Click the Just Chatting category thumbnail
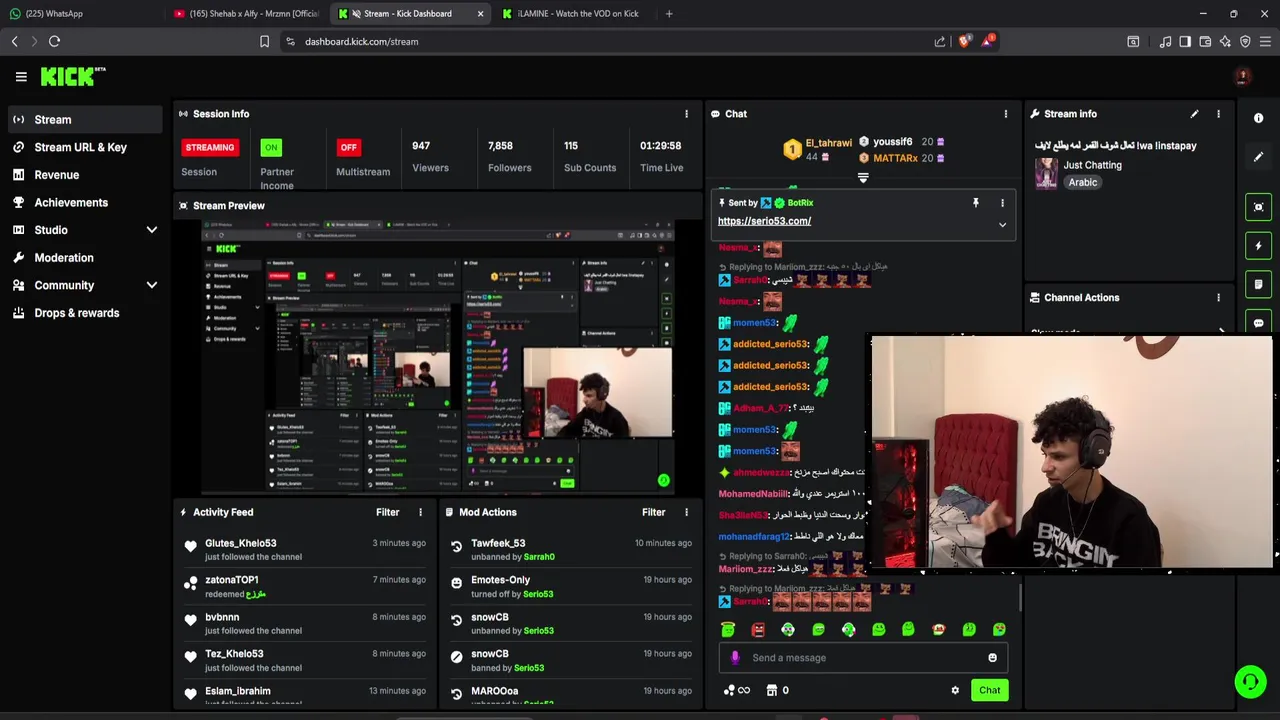This screenshot has height=720, width=1280. point(1047,172)
